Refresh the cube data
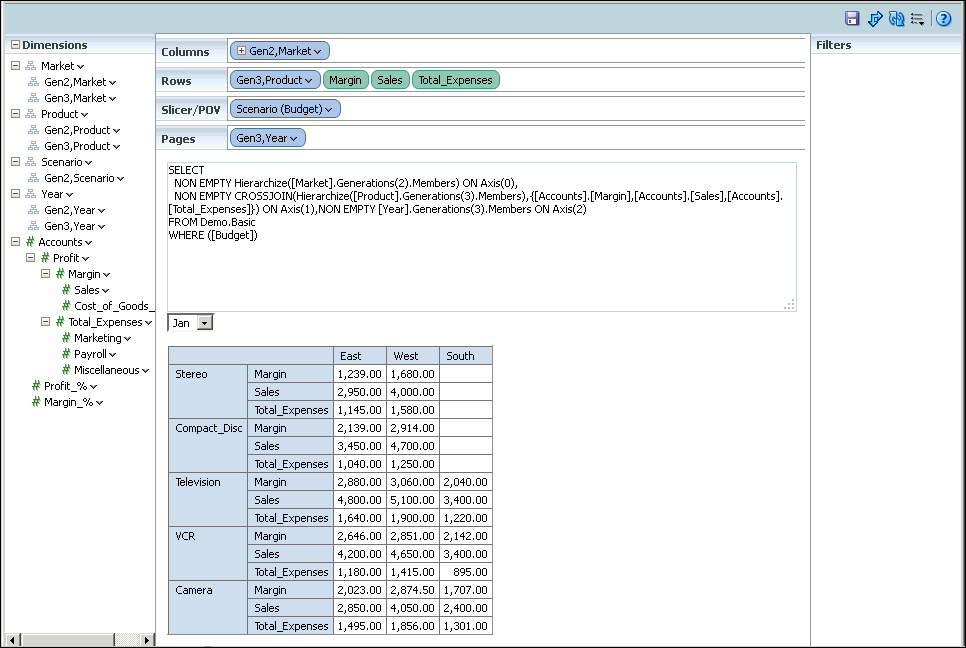Image resolution: width=966 pixels, height=648 pixels. pos(896,18)
